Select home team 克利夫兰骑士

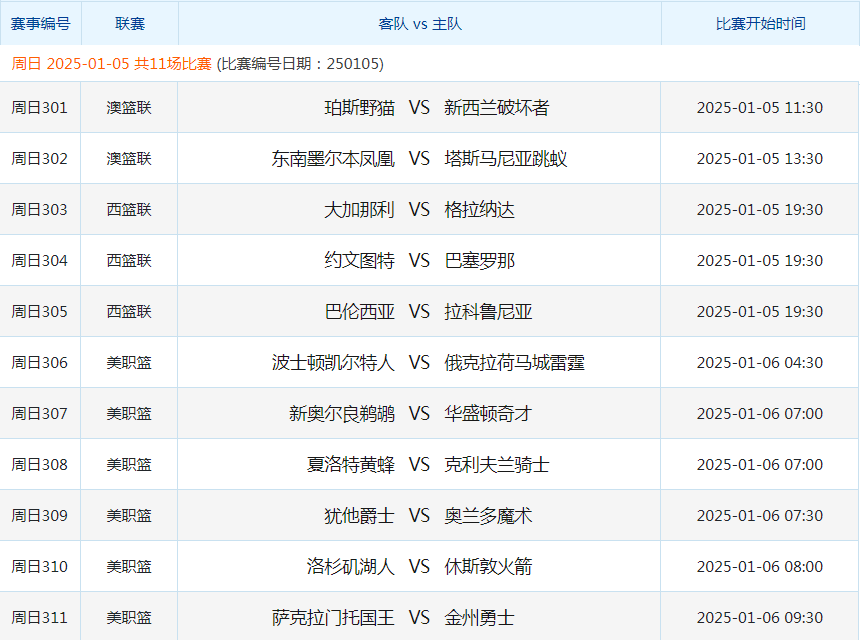(x=497, y=465)
